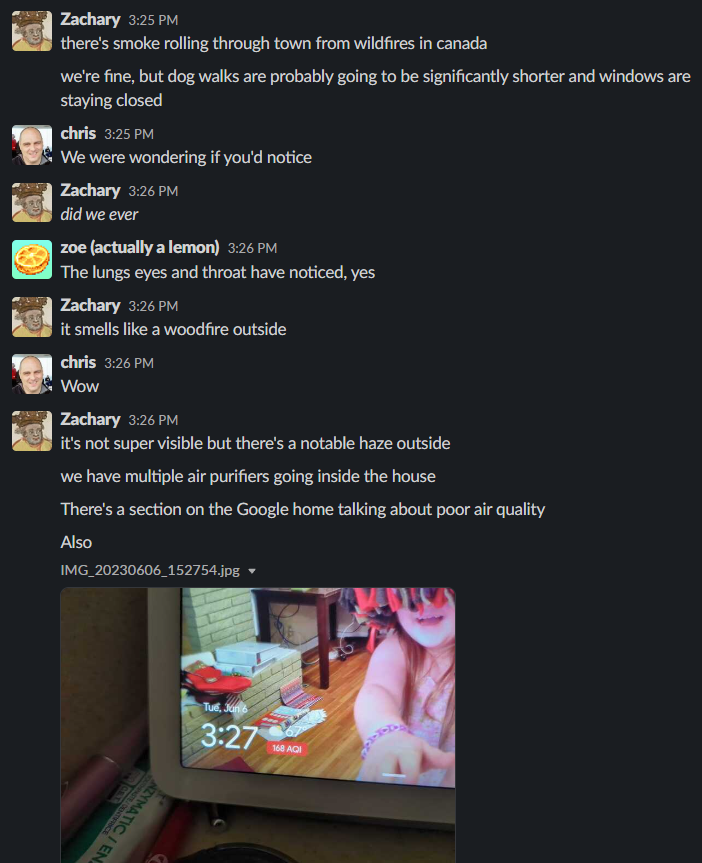Select the message "it smells like a woodfire outside"
The height and width of the screenshot is (863, 702).
[x=173, y=329]
